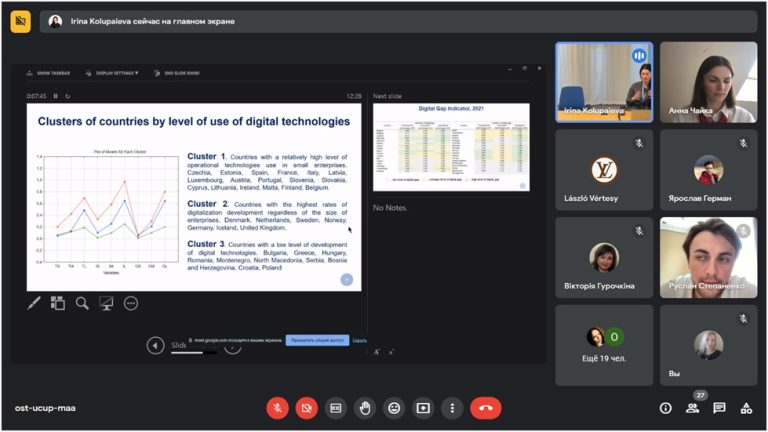Select your own 'Вы' tile
The height and width of the screenshot is (432, 768).
(x=708, y=345)
